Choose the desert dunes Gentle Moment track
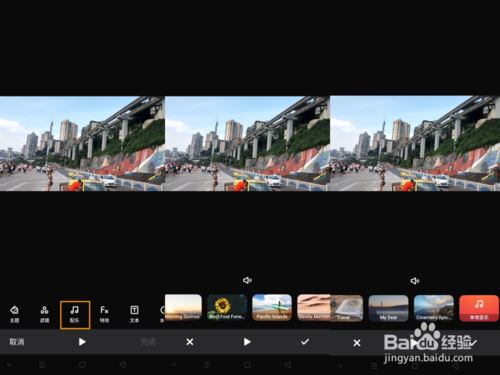This screenshot has height=375, width=500. click(x=313, y=307)
